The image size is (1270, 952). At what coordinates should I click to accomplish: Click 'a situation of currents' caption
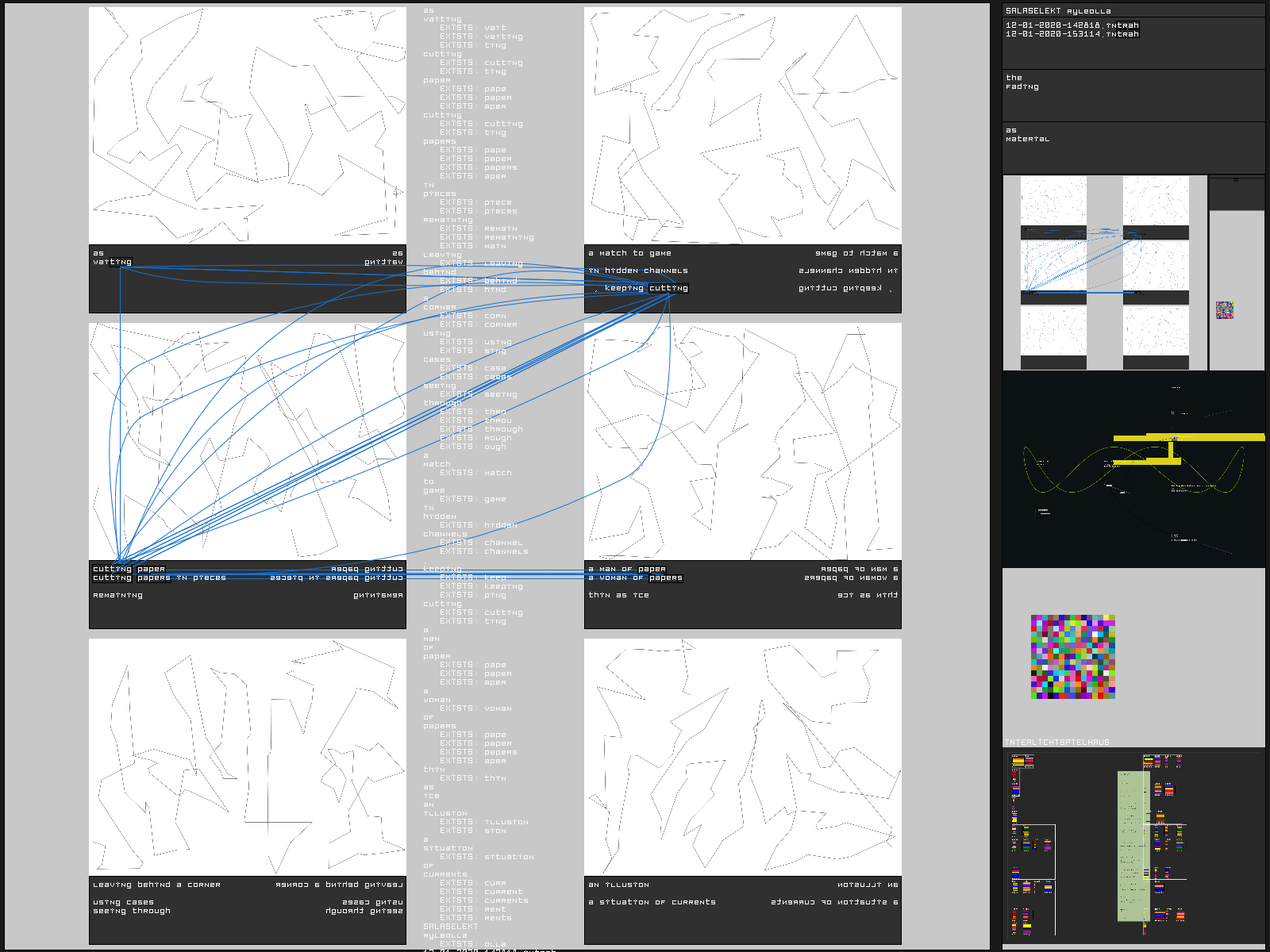point(651,902)
